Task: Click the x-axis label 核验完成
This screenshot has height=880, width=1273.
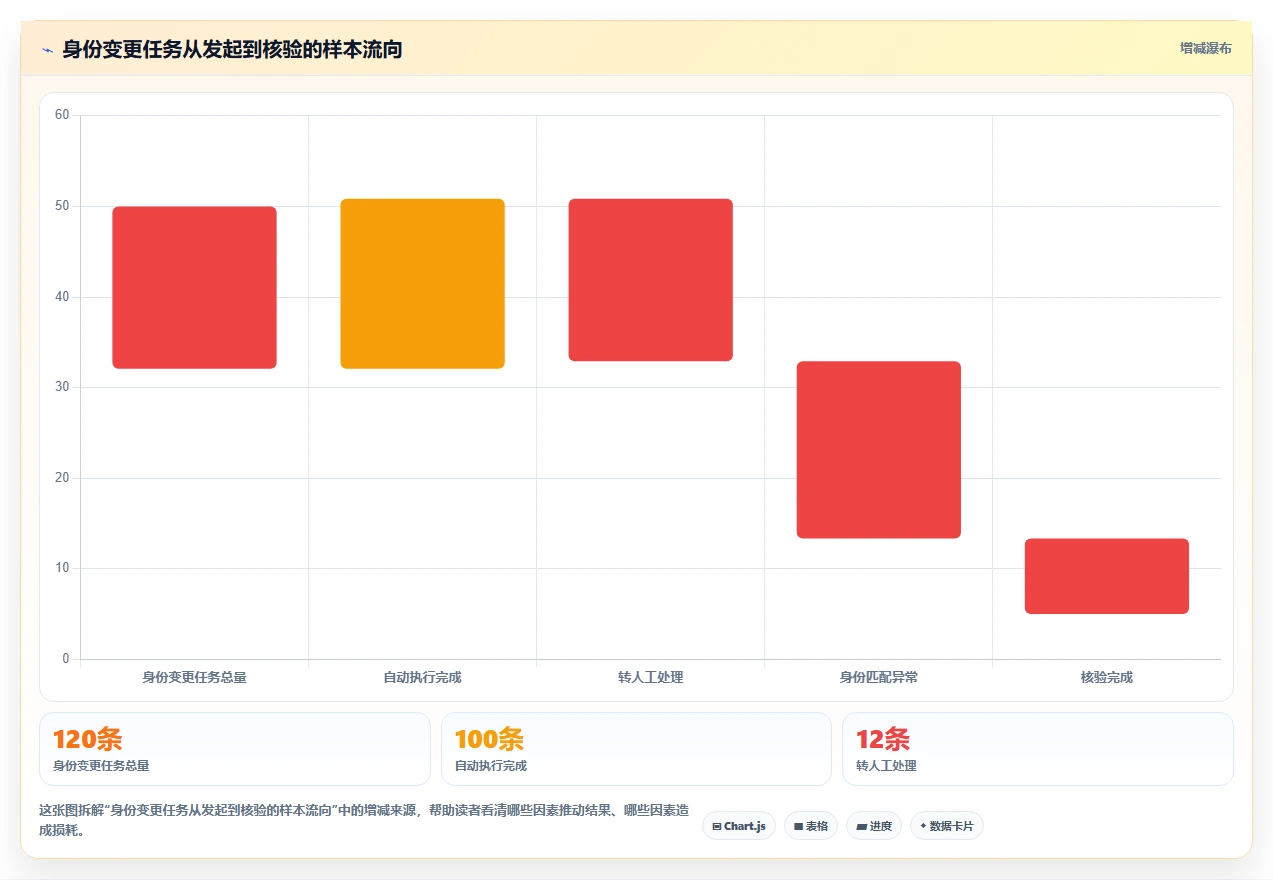Action: tap(1107, 677)
